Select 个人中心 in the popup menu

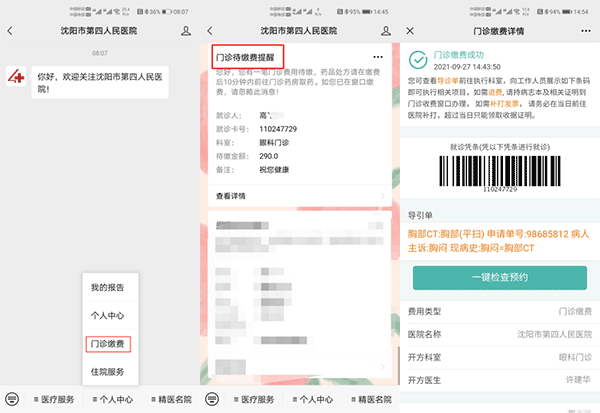108,315
